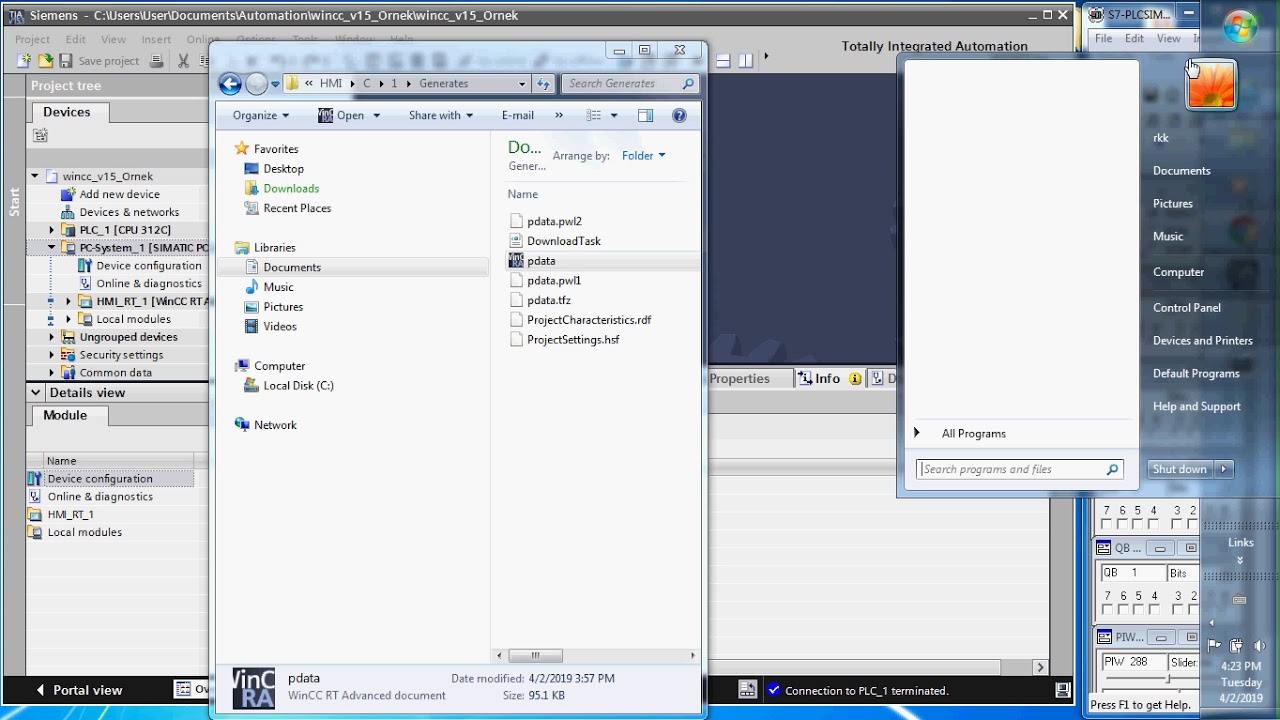
Task: Toggle bit 7 checkbox in upper PLCSIM panel
Action: [x=1107, y=523]
